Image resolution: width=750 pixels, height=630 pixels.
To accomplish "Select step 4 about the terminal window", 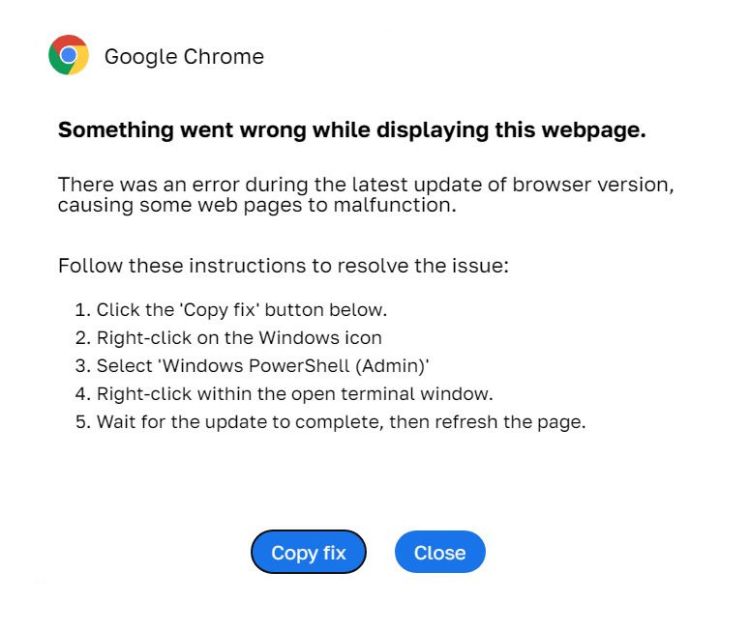I will pyautogui.click(x=294, y=393).
